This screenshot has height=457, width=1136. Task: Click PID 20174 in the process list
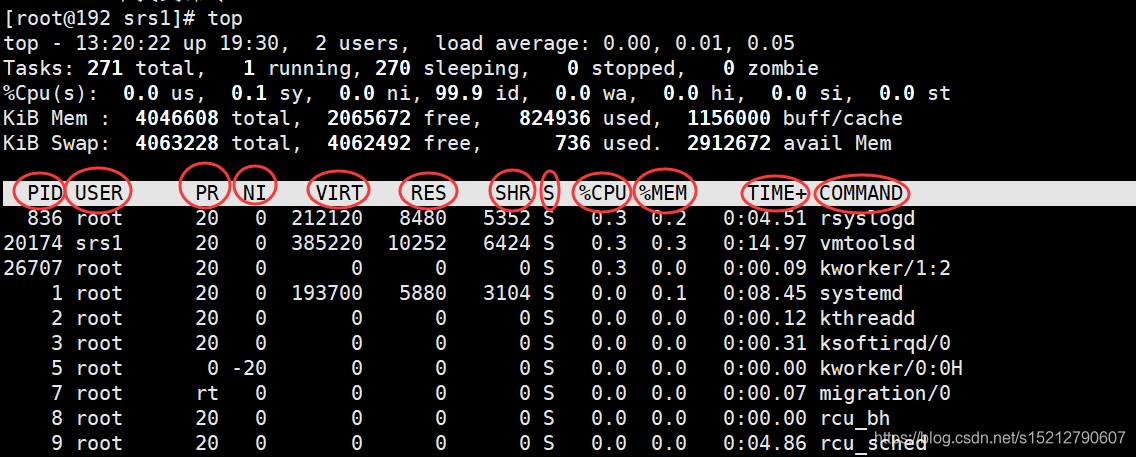[x=33, y=243]
